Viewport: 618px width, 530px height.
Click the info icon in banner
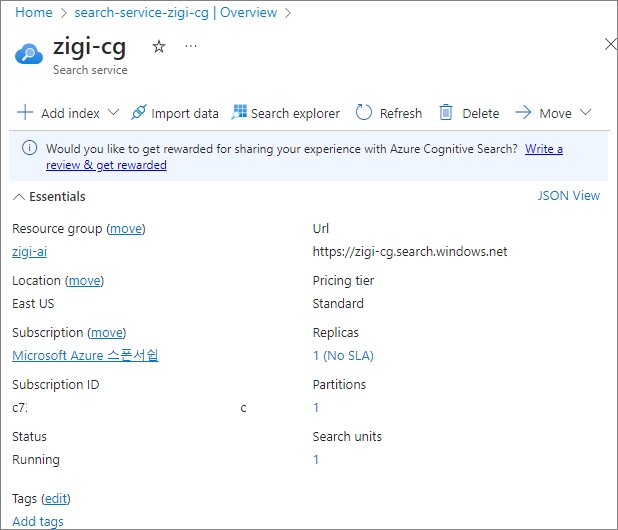pyautogui.click(x=30, y=148)
